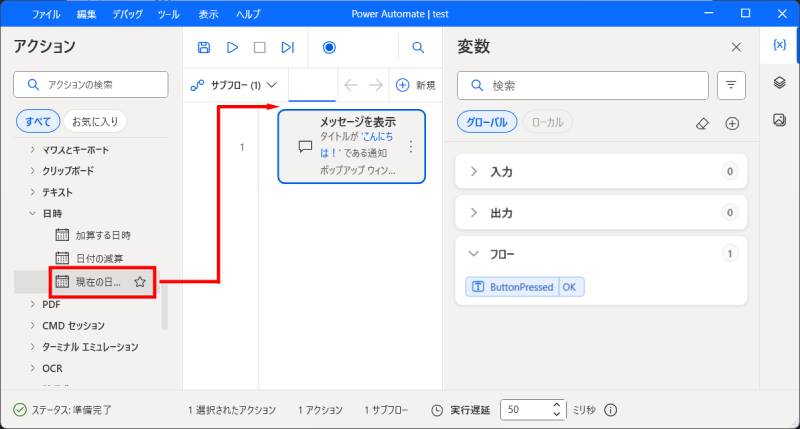Viewport: 800px width, 429px height.
Task: Open the variables filter icon
Action: pyautogui.click(x=731, y=85)
